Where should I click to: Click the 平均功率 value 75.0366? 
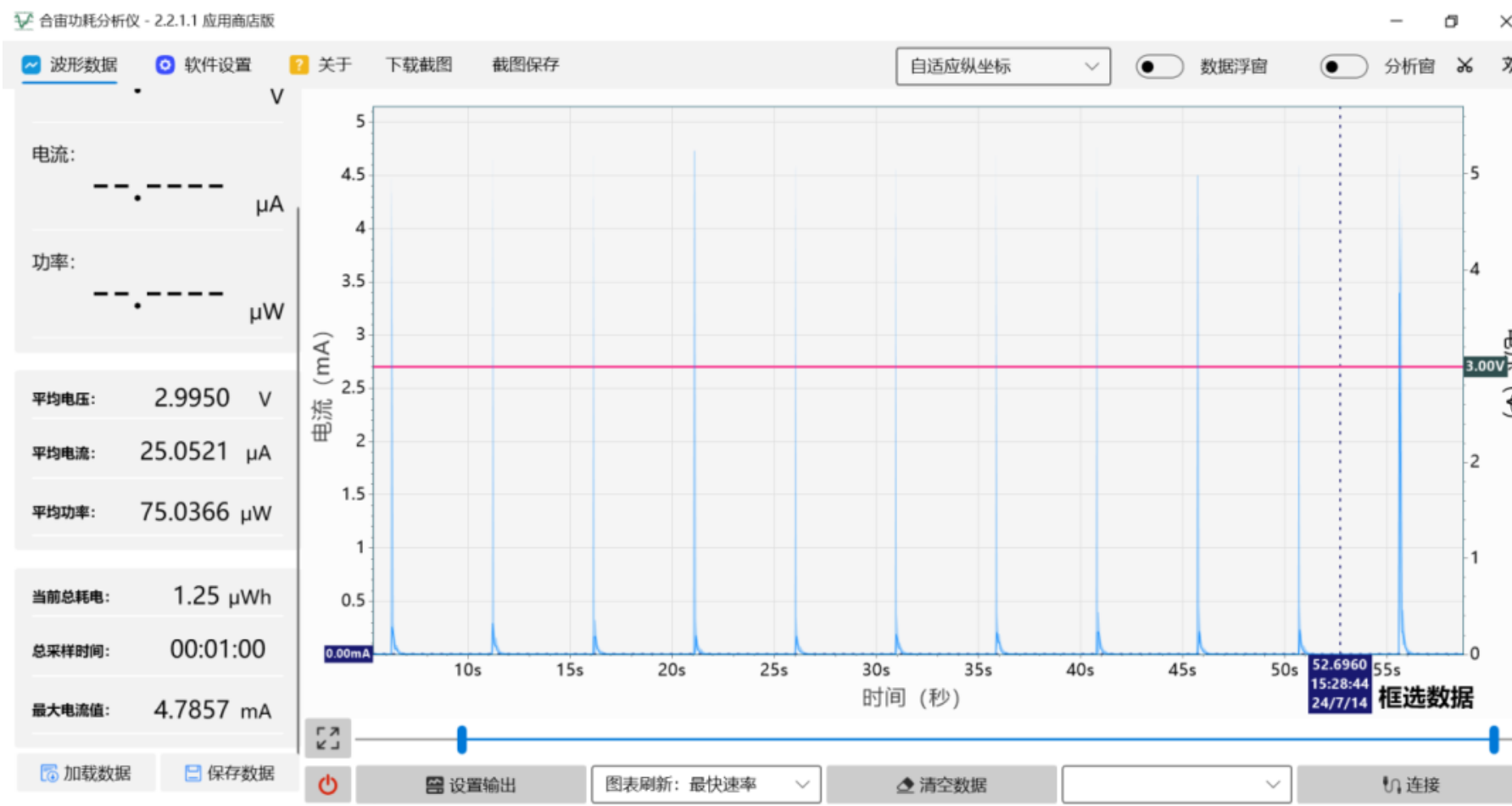coord(184,512)
